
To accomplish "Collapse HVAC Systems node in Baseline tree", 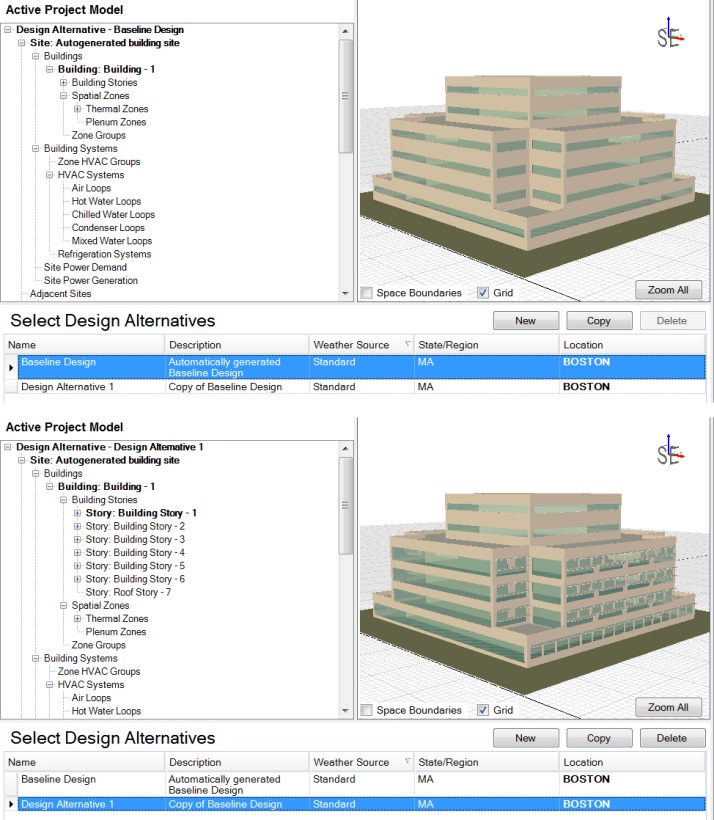I will pos(49,175).
